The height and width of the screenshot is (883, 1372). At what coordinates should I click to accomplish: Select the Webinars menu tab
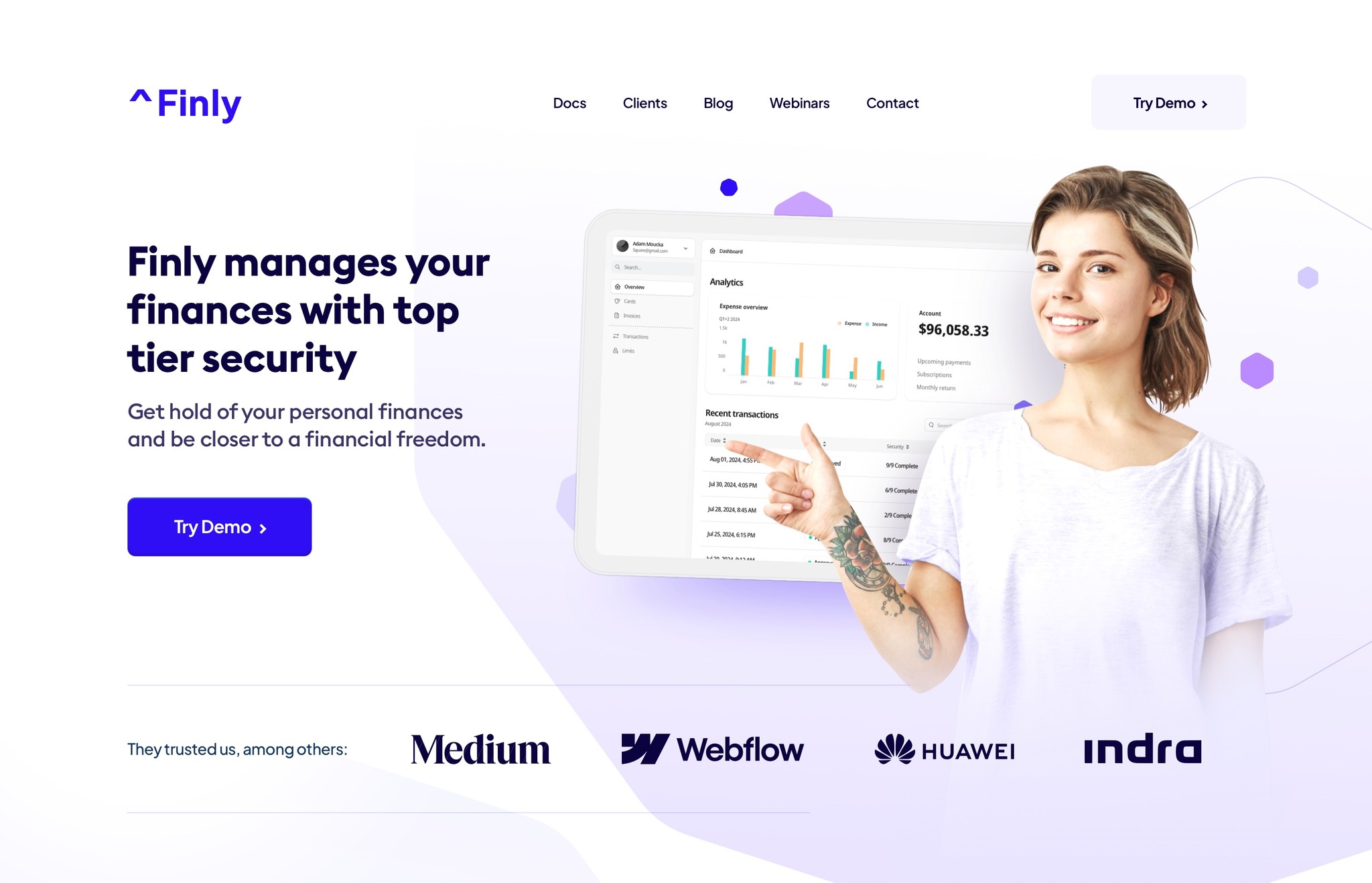[x=799, y=102]
